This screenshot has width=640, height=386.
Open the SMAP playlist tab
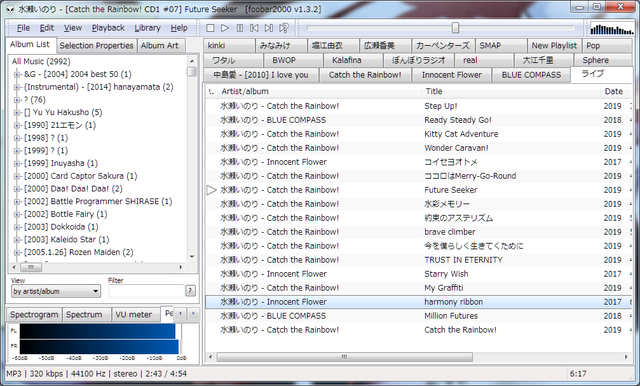501,45
